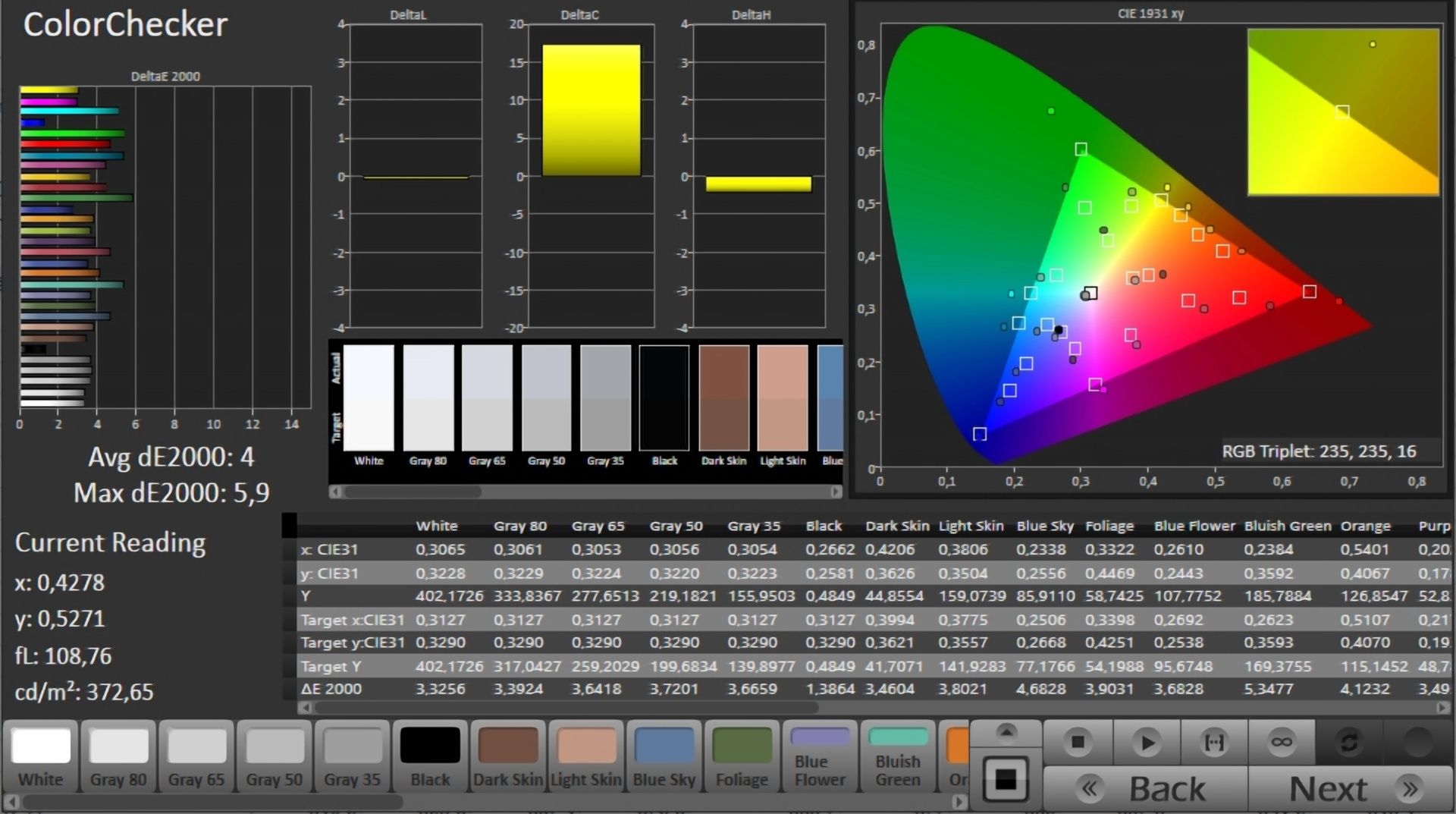Click the Gray 35 actual/target comparison swatch
Viewport: 1456px width, 814px height.
[605, 398]
